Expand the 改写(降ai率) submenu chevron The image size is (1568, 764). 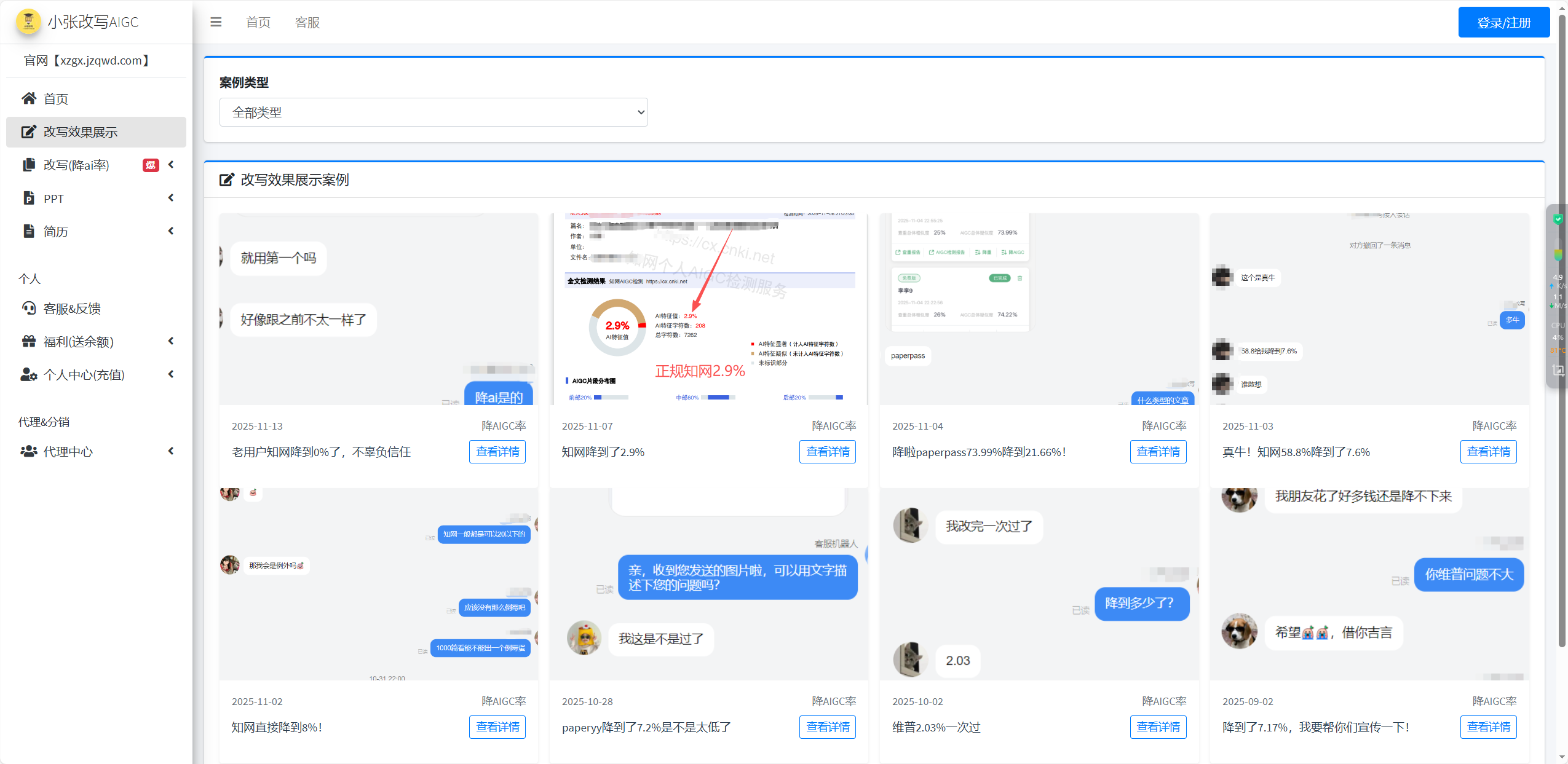pos(170,165)
